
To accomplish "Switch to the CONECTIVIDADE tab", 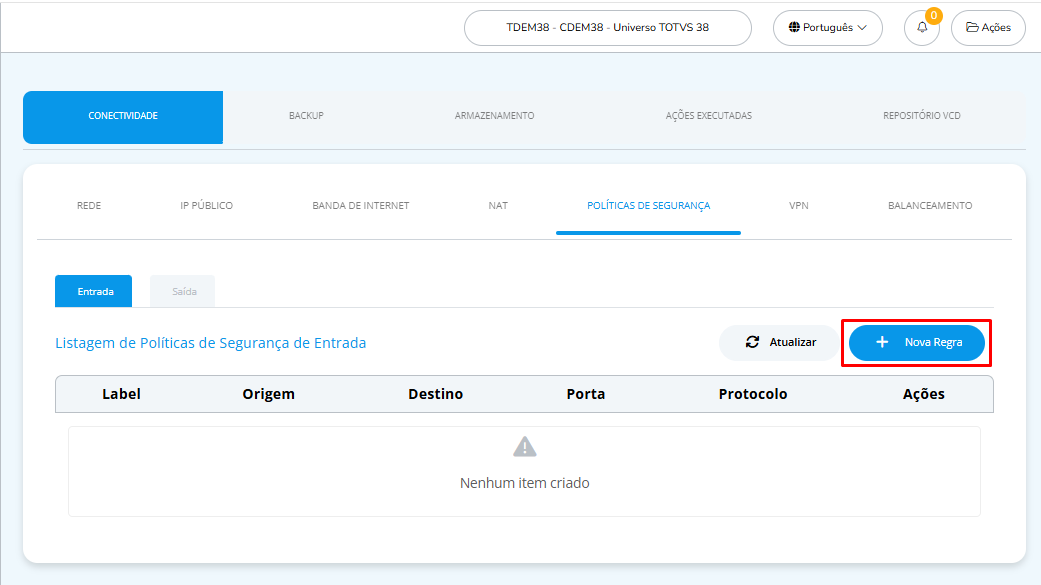I will point(123,117).
